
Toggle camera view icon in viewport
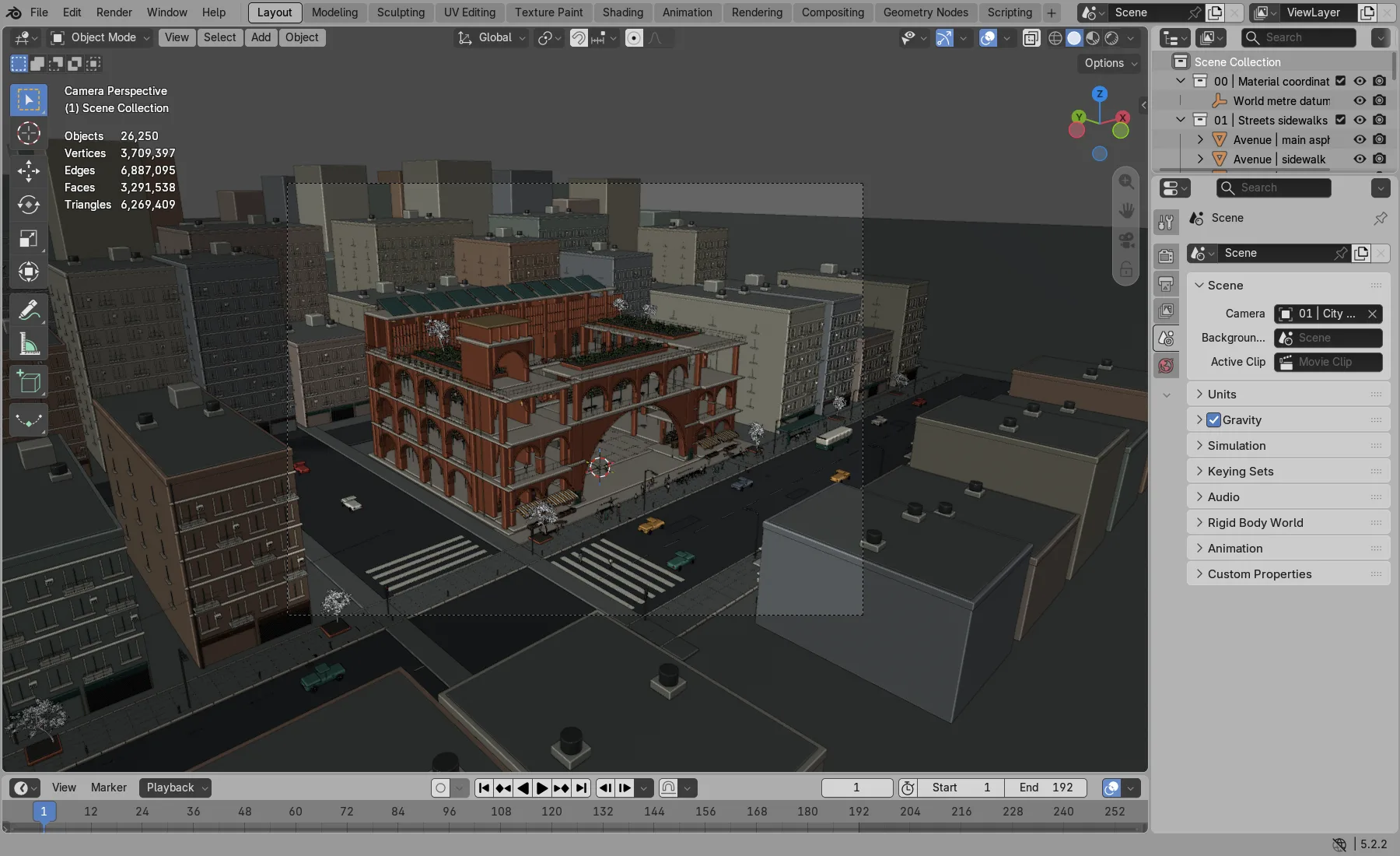coord(1126,240)
